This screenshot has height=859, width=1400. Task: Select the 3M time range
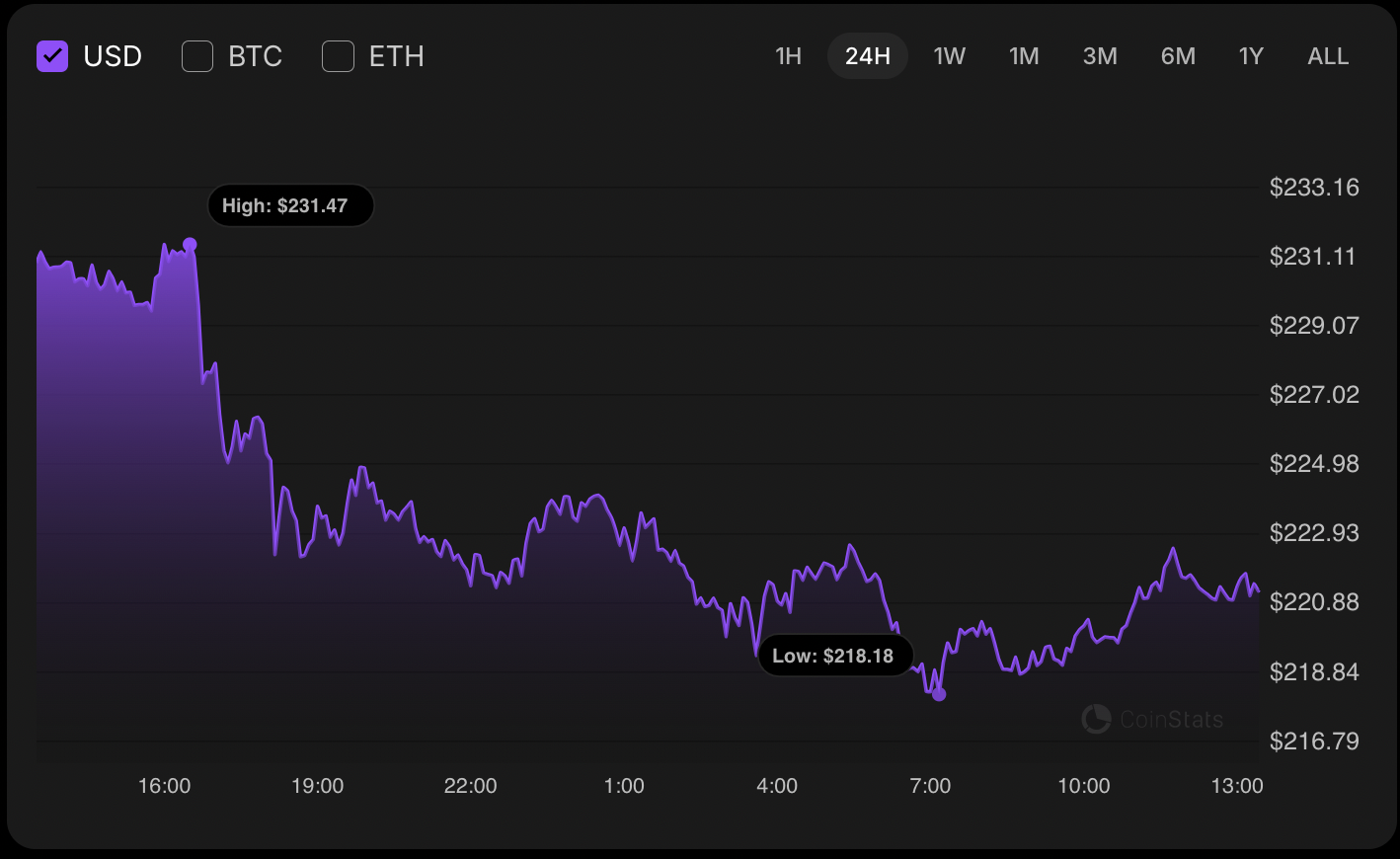[x=1100, y=56]
